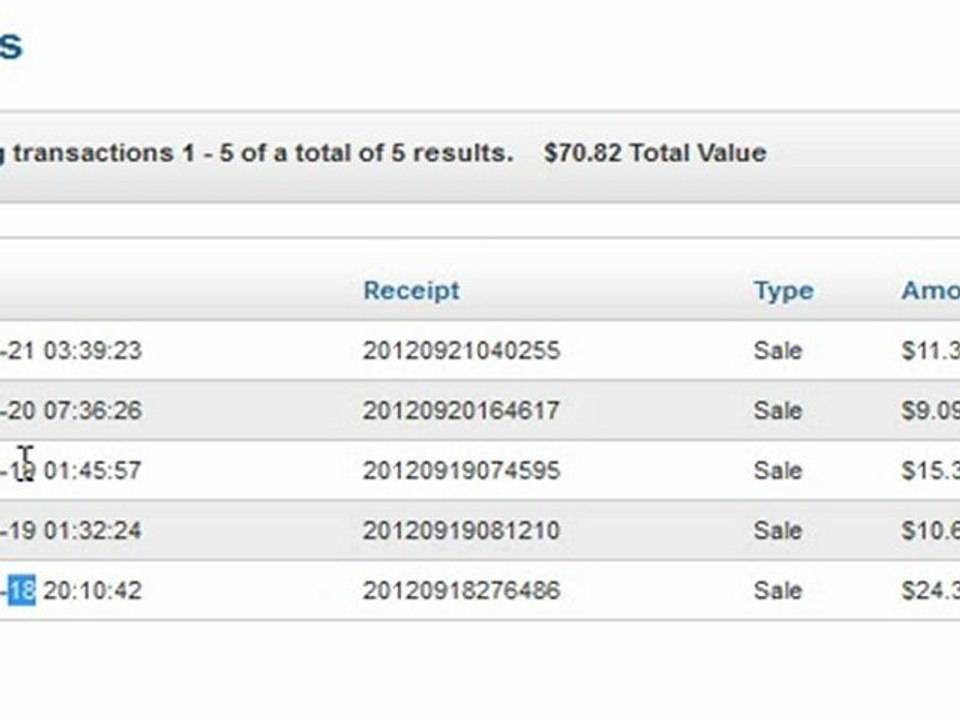
Task: Click Sale type in the 20120918276486 row
Action: click(778, 590)
